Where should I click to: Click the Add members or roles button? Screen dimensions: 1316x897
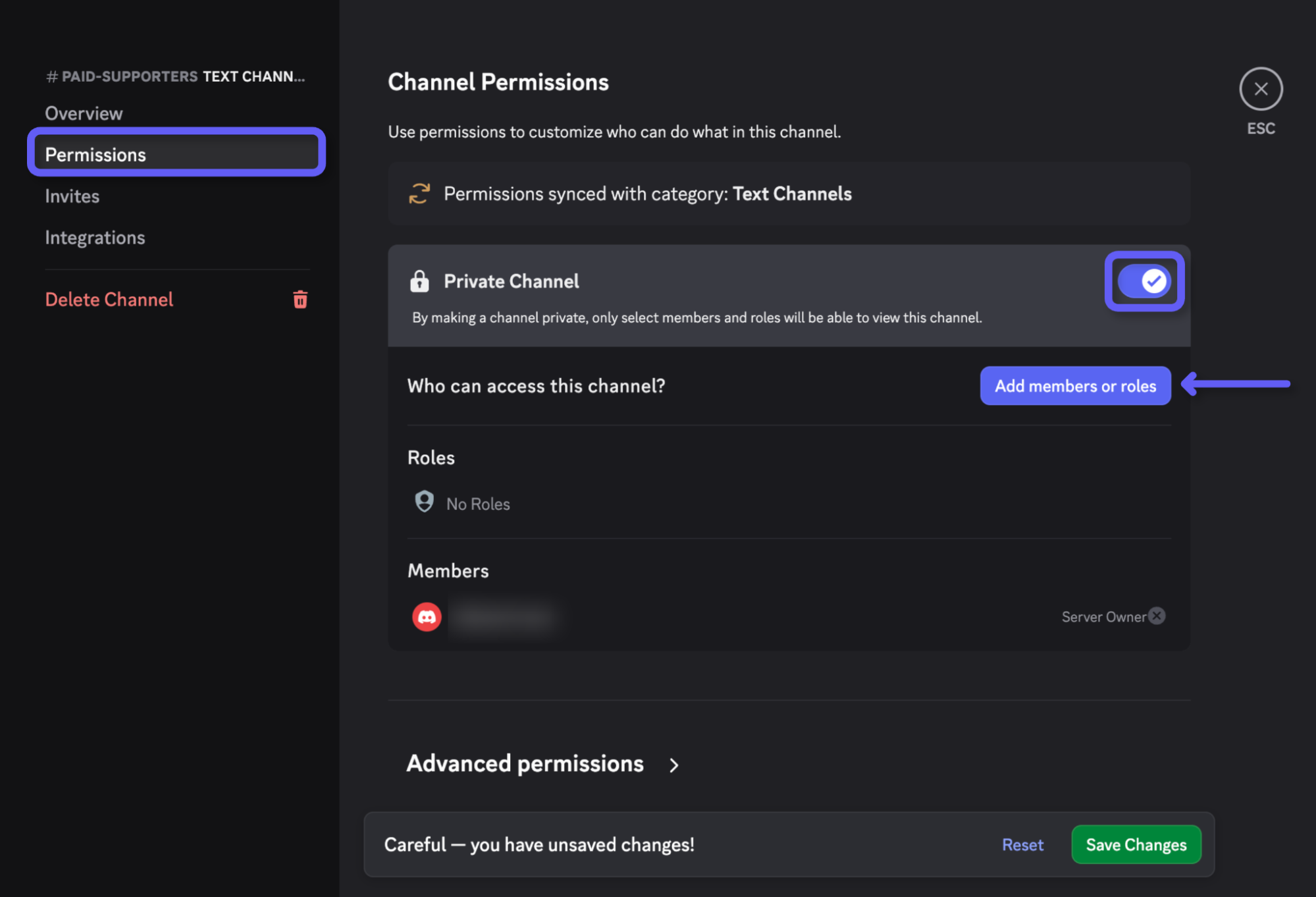pyautogui.click(x=1074, y=386)
